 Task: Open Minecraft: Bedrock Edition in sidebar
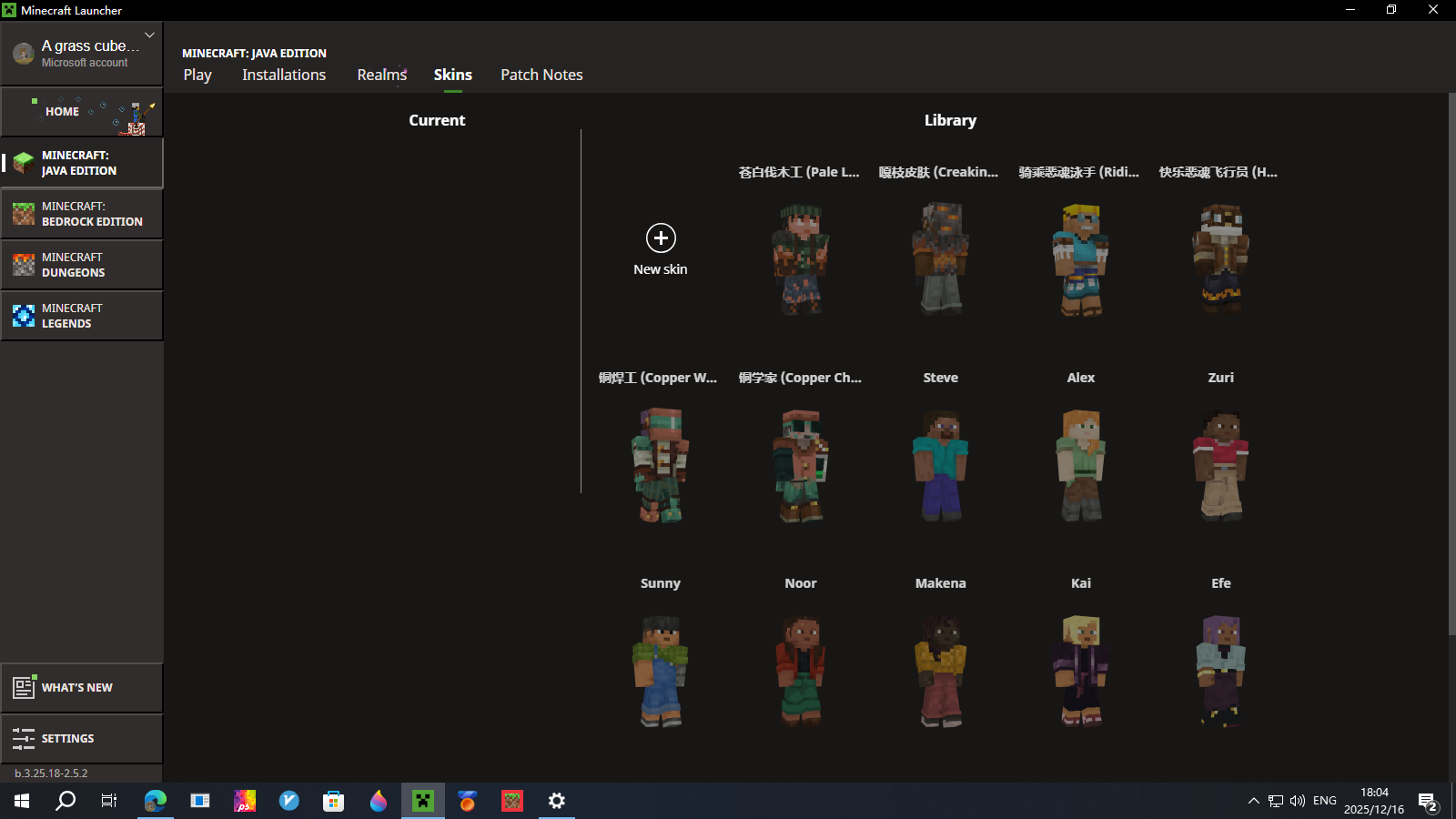tap(82, 214)
